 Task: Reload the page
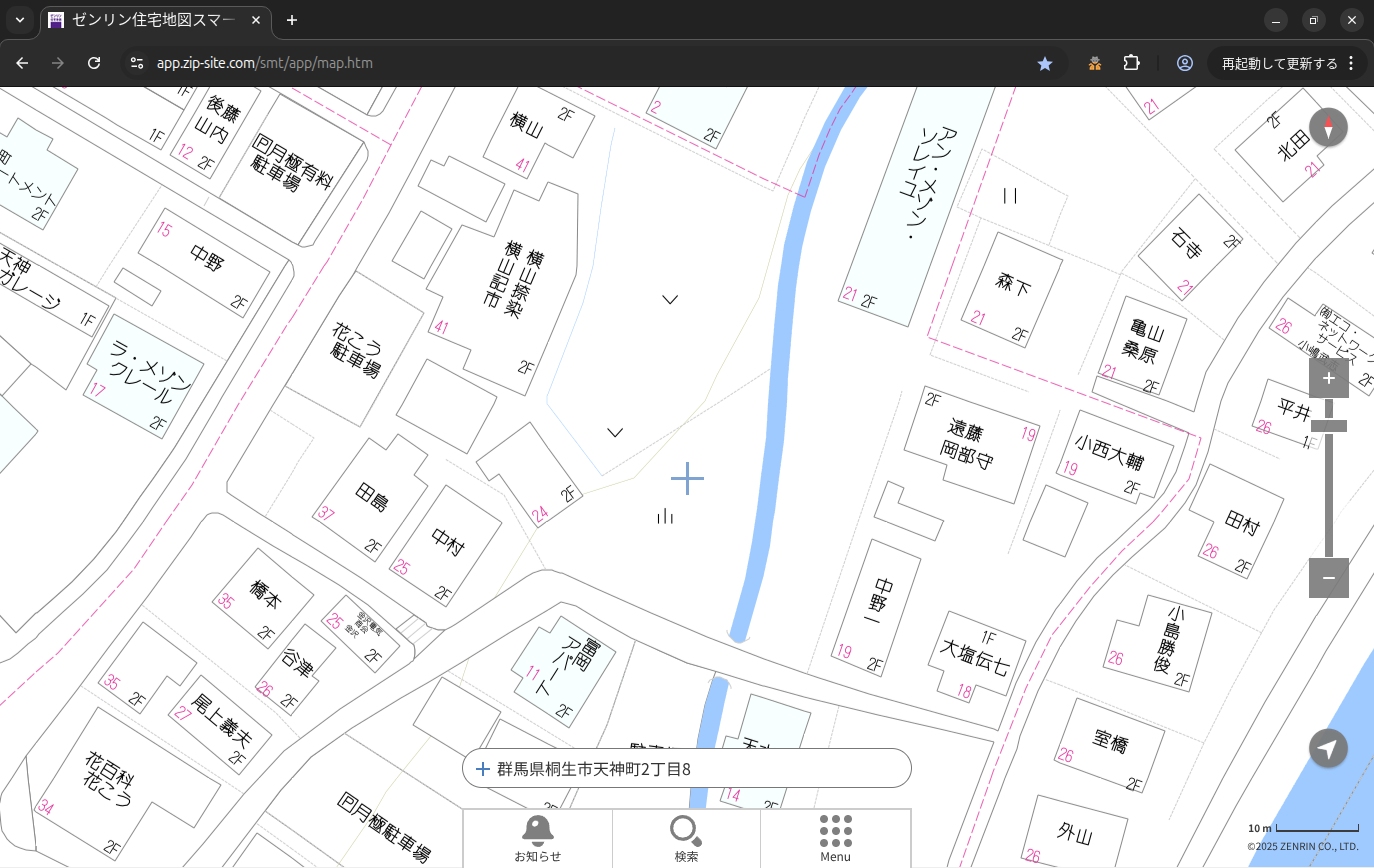94,63
